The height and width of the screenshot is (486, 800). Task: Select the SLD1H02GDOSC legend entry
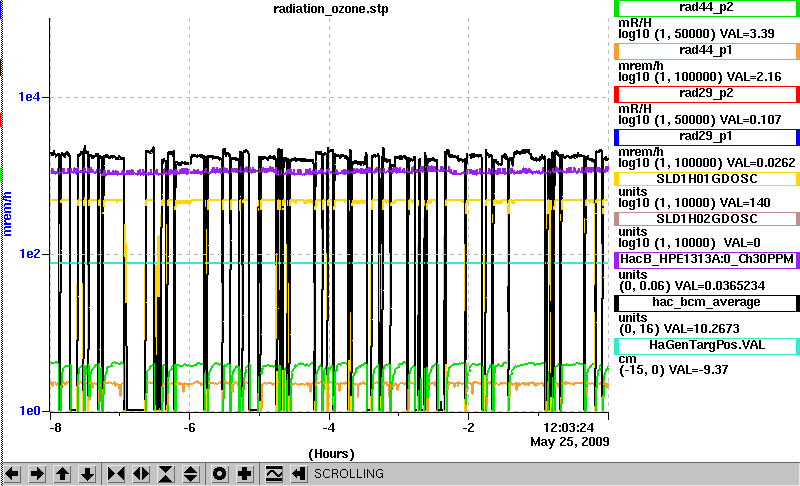[707, 219]
